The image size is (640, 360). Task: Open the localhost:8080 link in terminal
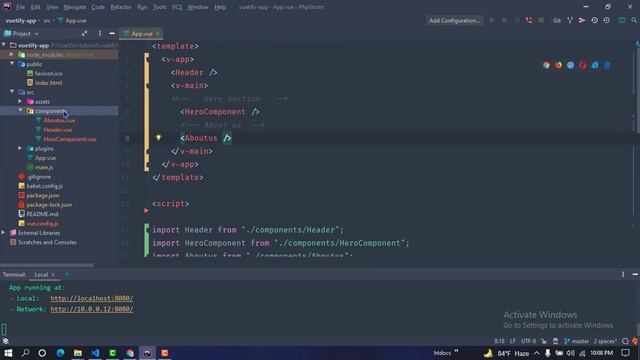point(92,298)
